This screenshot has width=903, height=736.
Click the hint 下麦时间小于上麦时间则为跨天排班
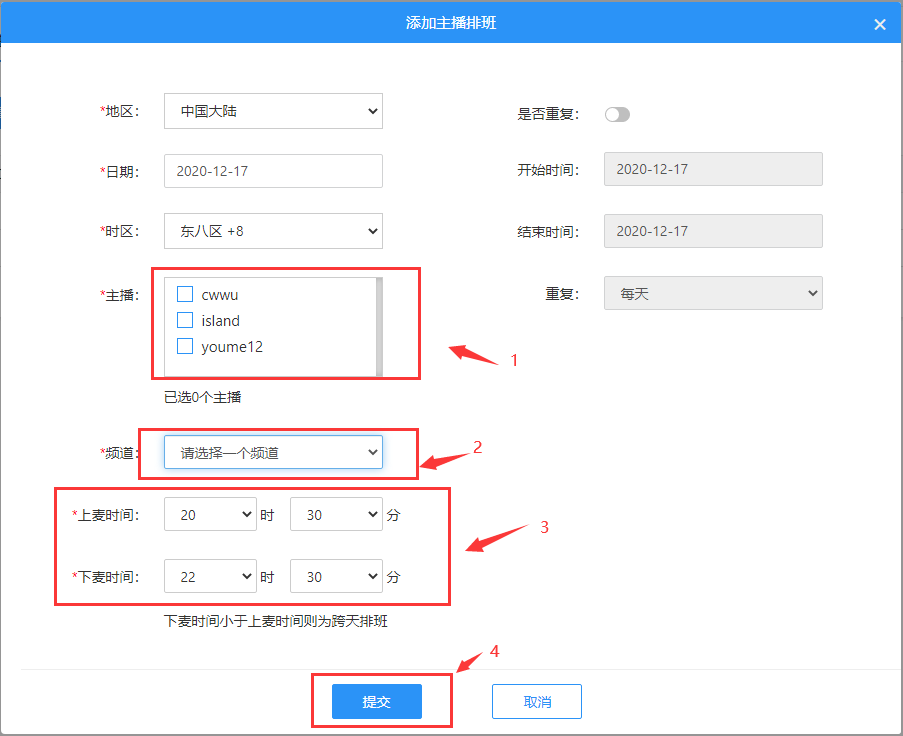[x=276, y=621]
